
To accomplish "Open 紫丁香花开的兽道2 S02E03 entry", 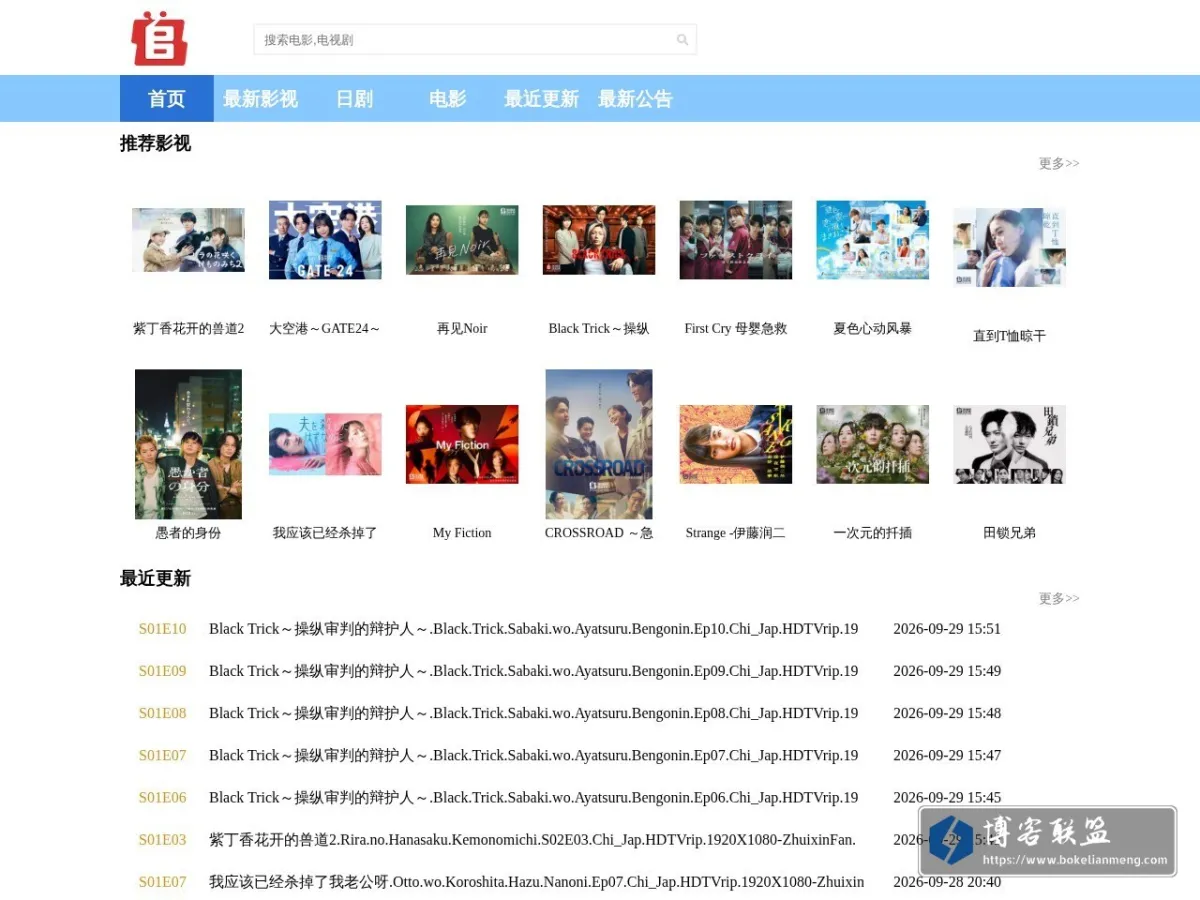I will [x=532, y=840].
